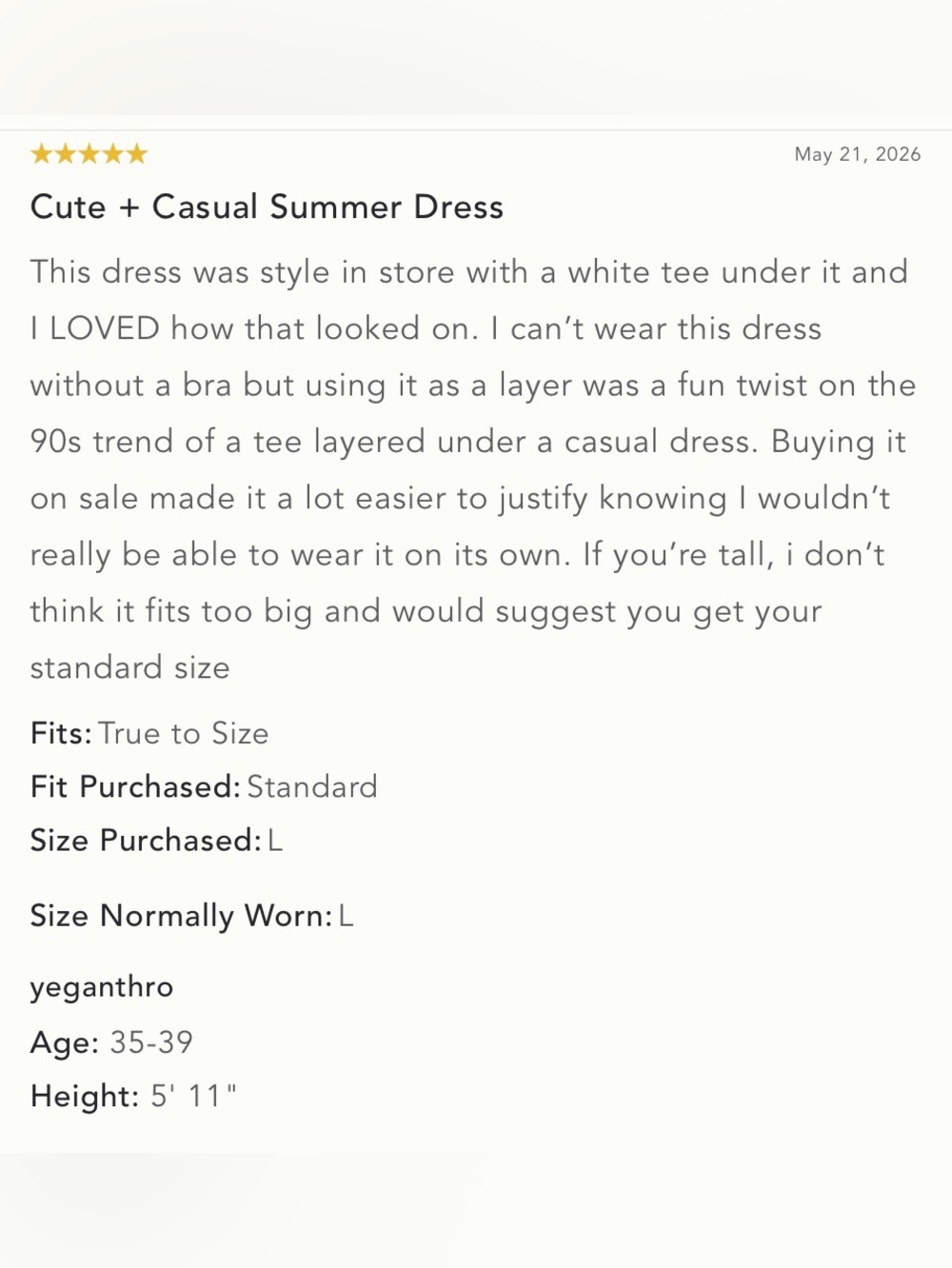Click the first gold rating star
Viewport: 952px width, 1268px height.
point(42,154)
